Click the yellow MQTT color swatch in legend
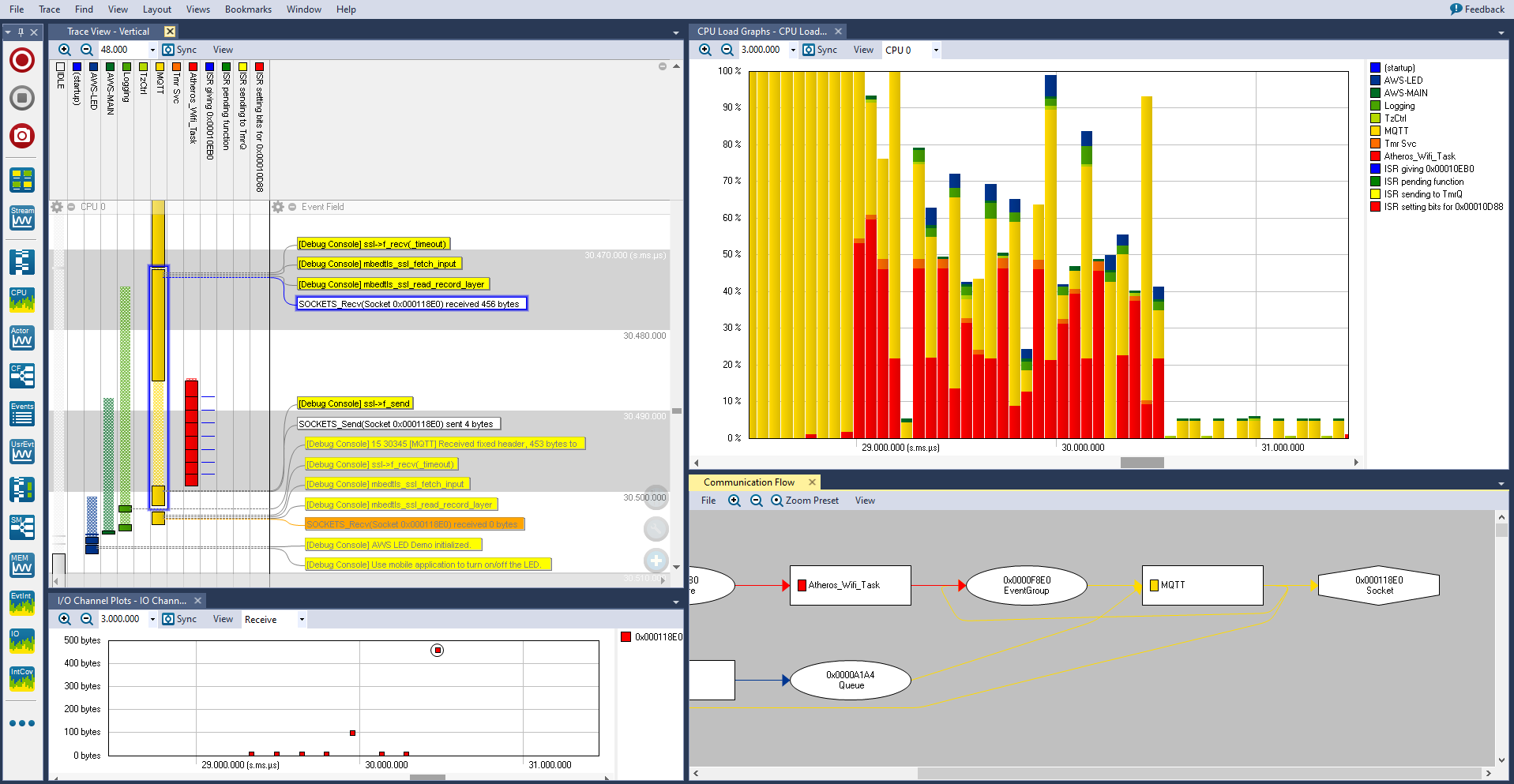This screenshot has height=784, width=1514. click(1376, 130)
